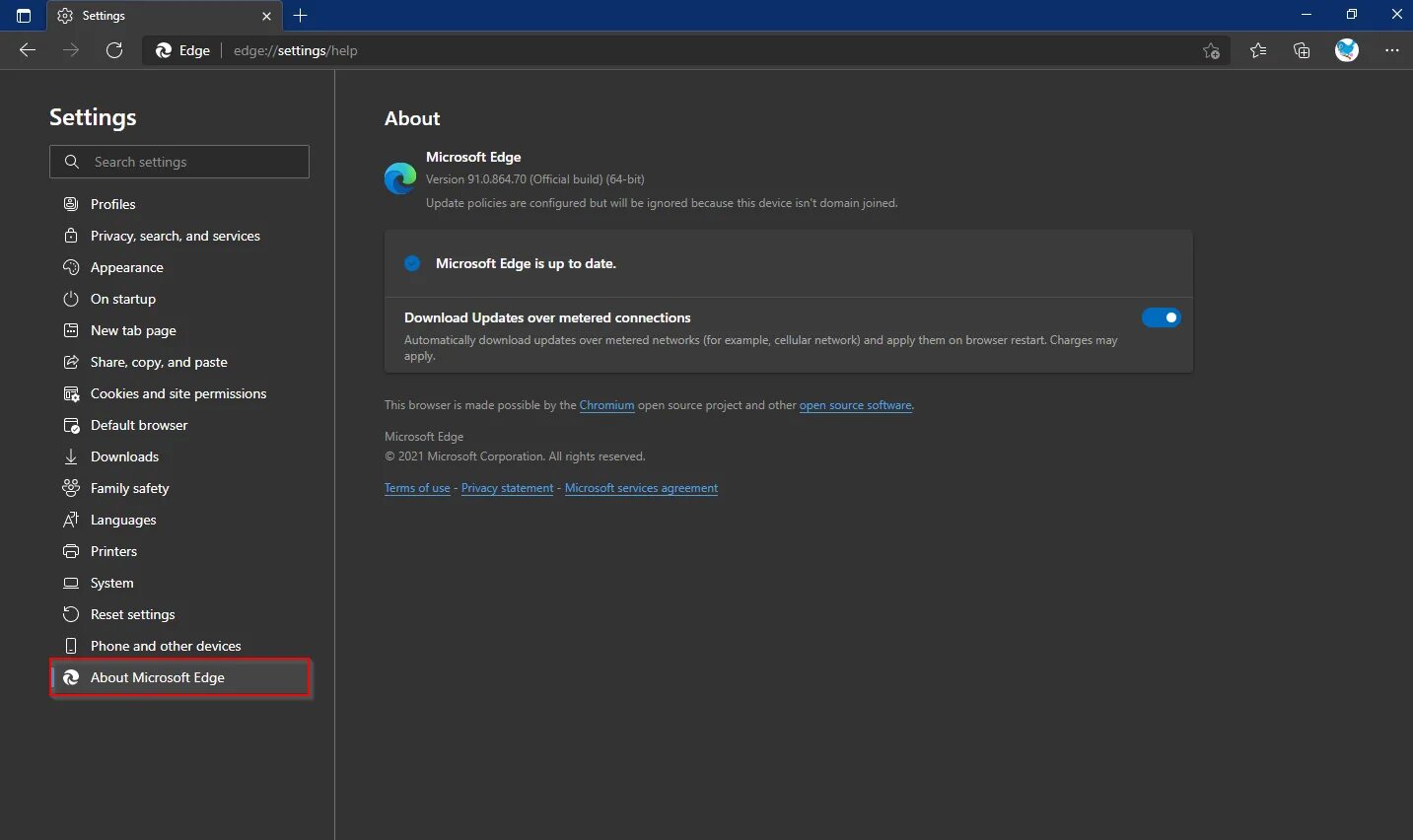Viewport: 1413px width, 840px height.
Task: Open Phone and other devices
Action: [x=179, y=646]
